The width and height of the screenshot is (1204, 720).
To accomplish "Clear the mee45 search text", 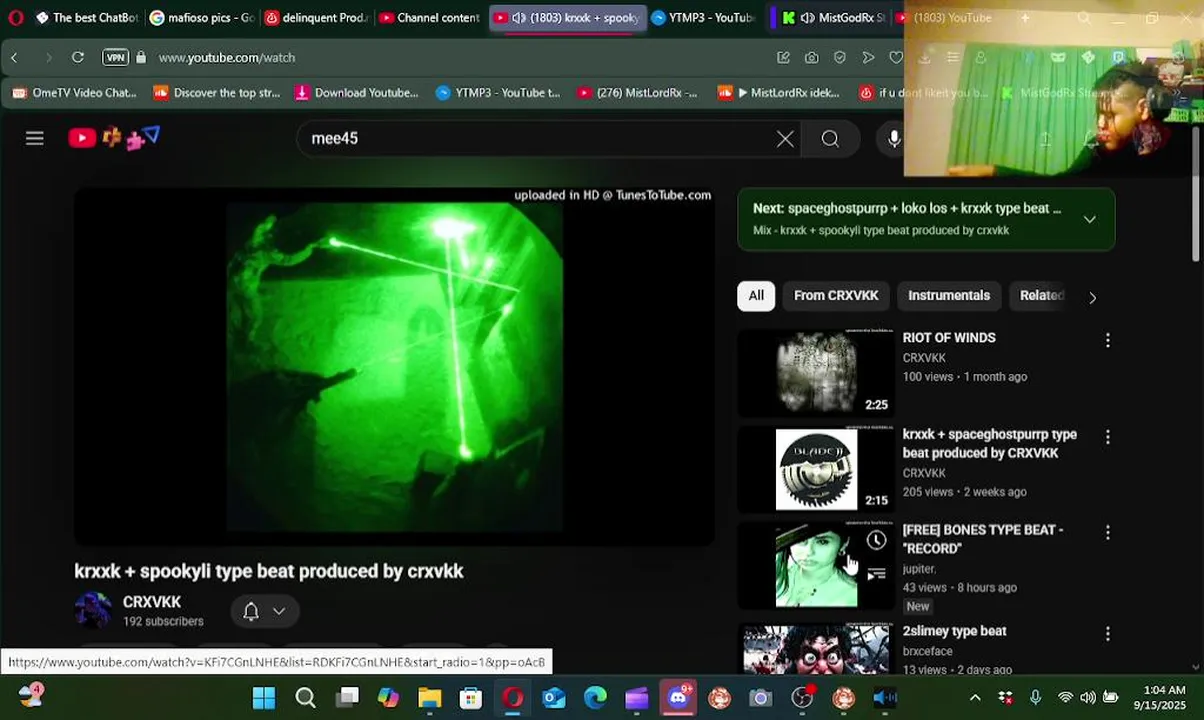I will tap(785, 139).
